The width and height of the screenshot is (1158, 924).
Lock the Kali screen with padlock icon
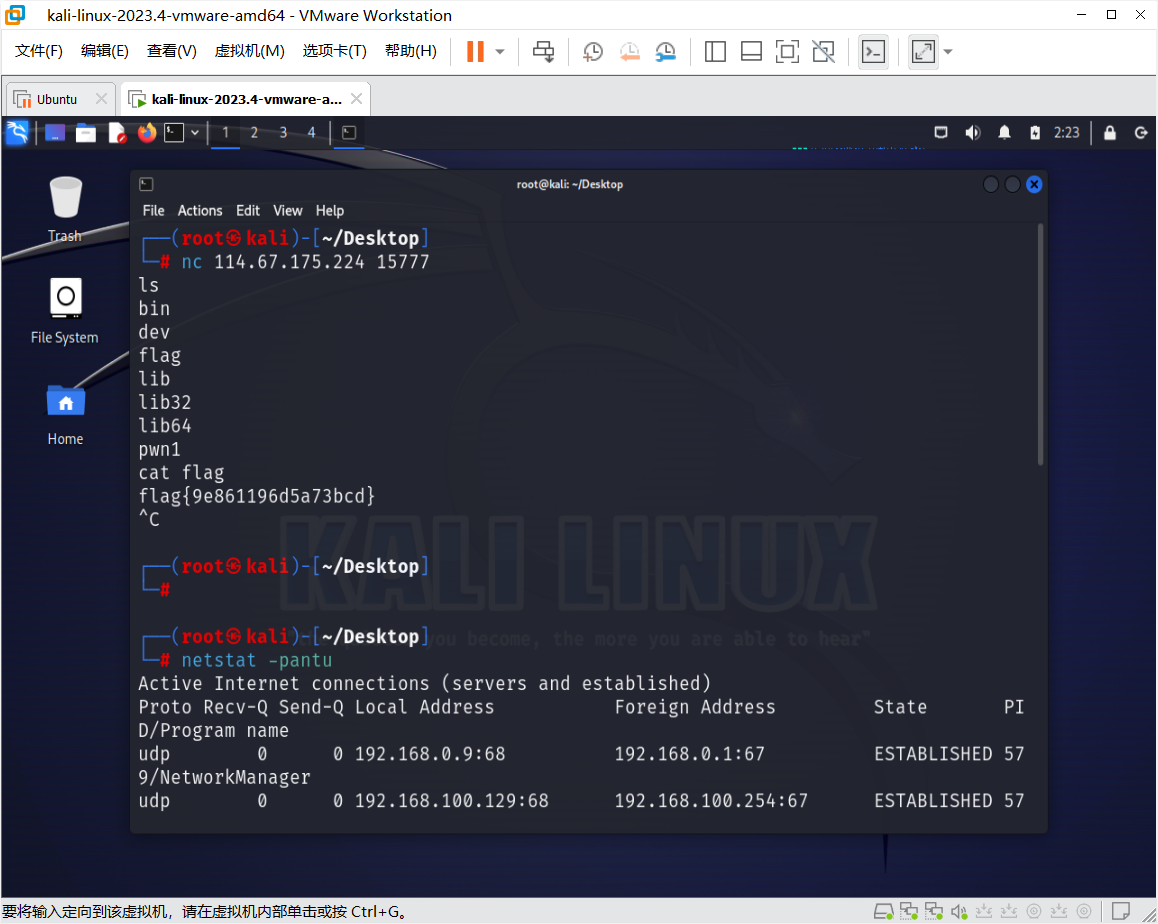[1109, 133]
